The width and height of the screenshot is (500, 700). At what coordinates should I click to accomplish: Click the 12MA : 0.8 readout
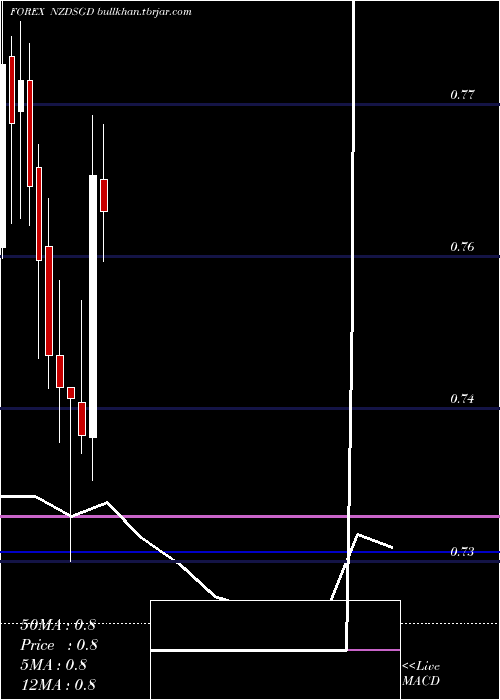click(58, 684)
